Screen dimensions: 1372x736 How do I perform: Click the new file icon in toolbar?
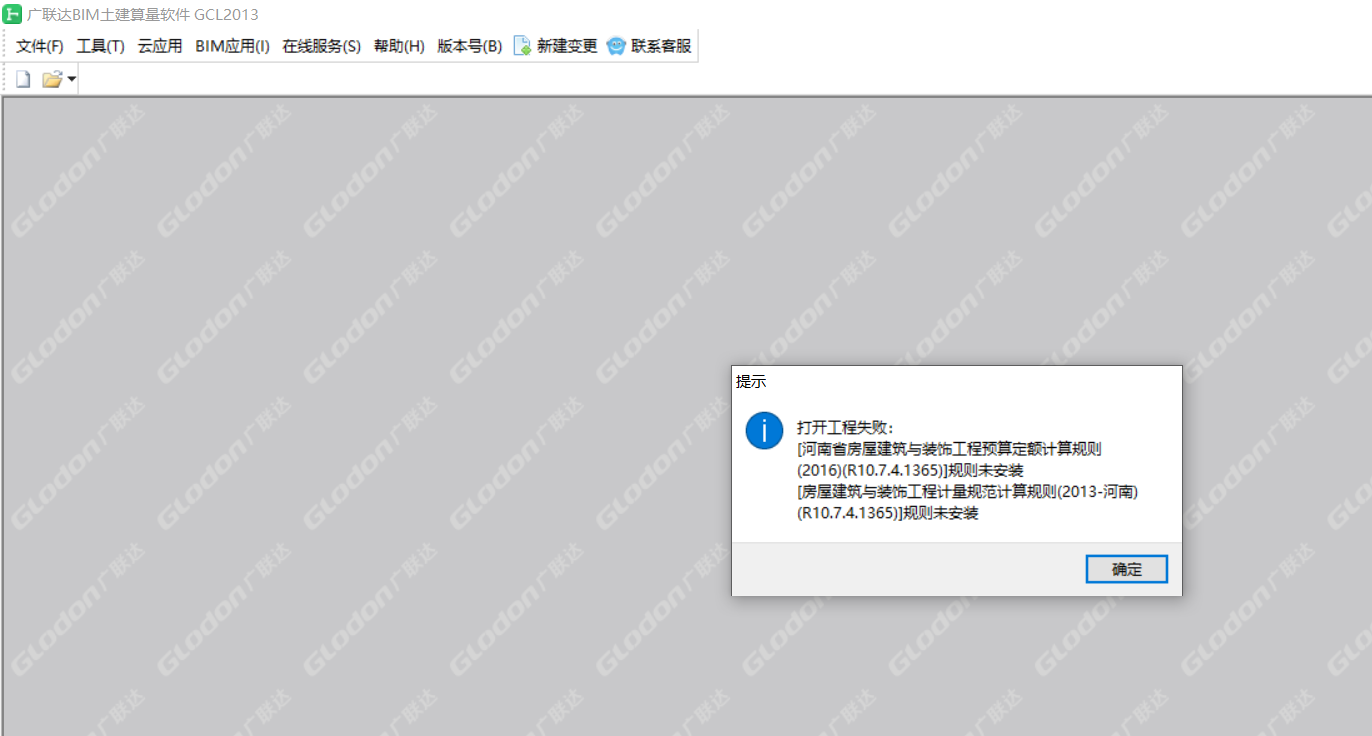23,79
